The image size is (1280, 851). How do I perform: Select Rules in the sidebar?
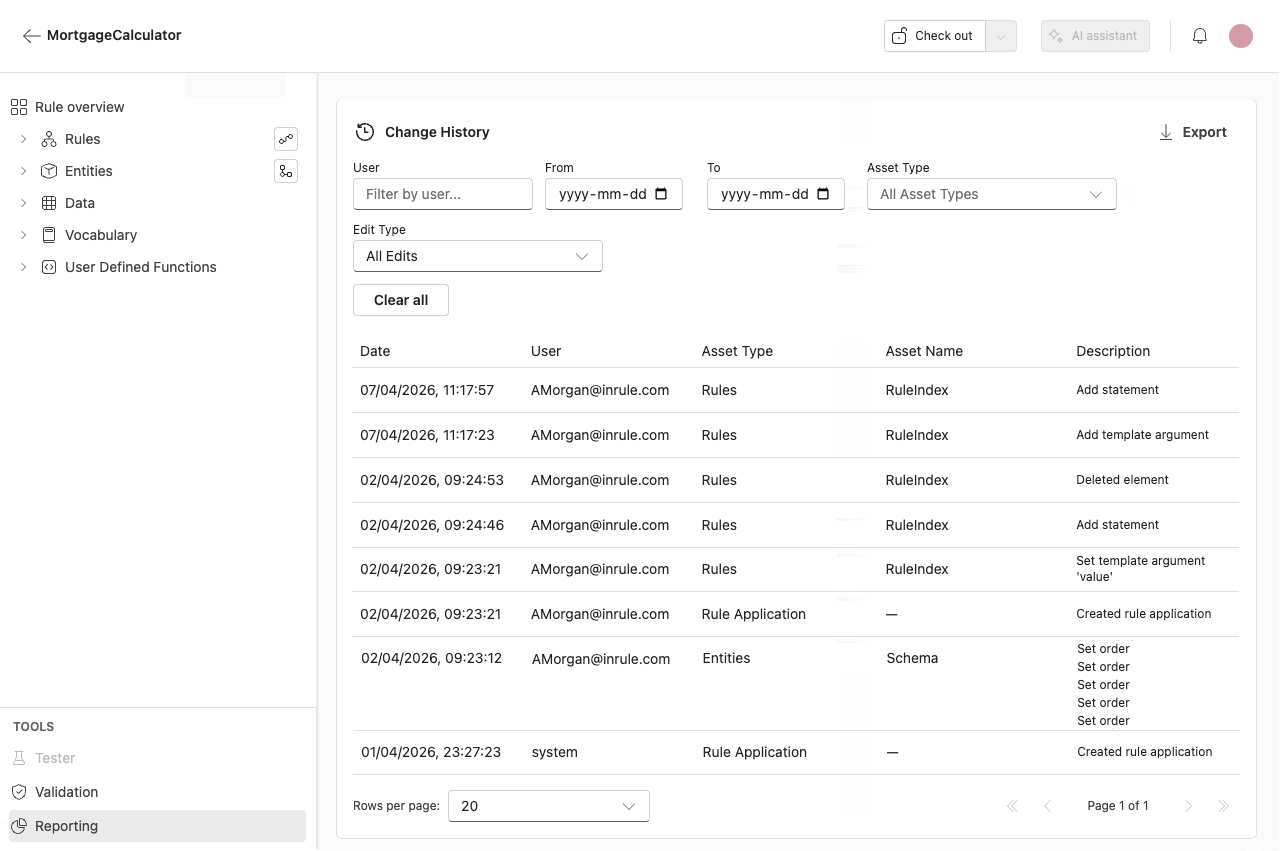83,139
